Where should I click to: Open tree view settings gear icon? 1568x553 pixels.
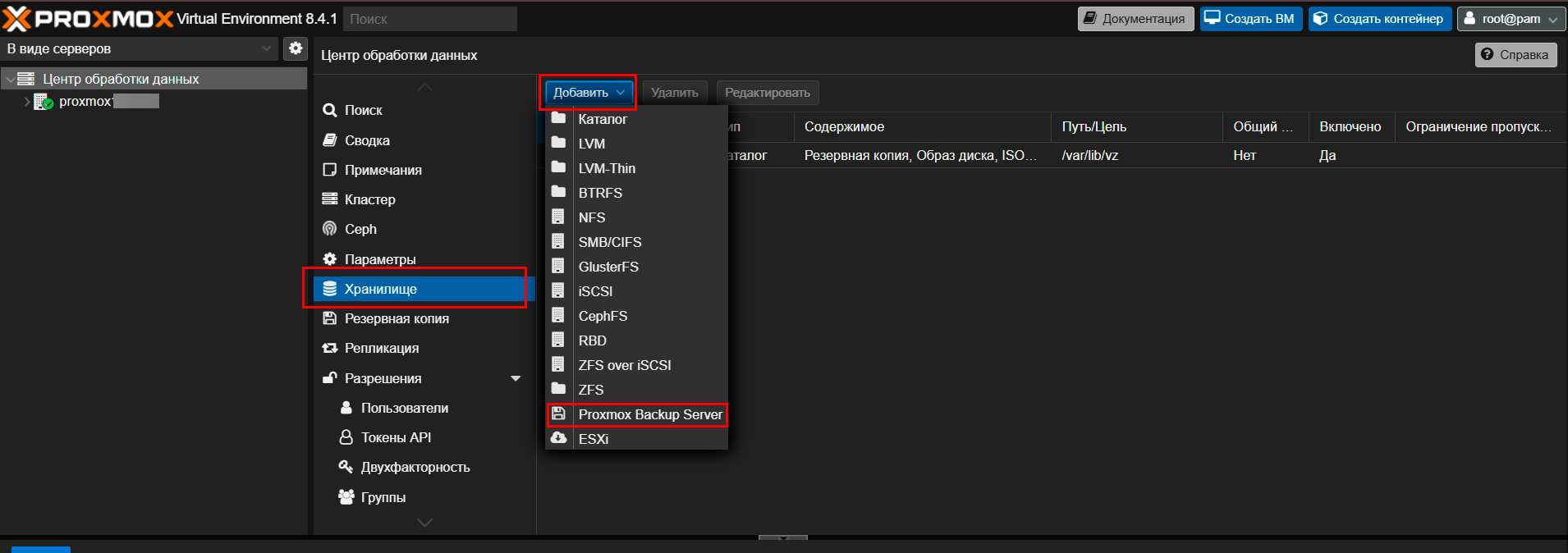296,48
